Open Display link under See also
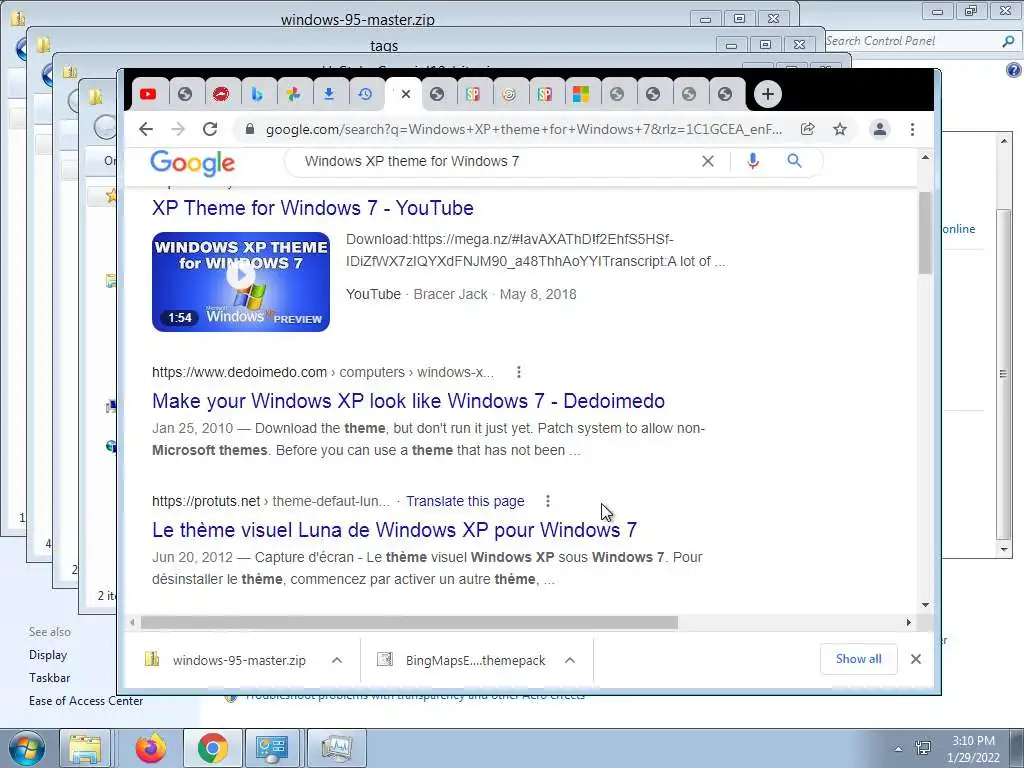1024x768 pixels. (x=48, y=655)
